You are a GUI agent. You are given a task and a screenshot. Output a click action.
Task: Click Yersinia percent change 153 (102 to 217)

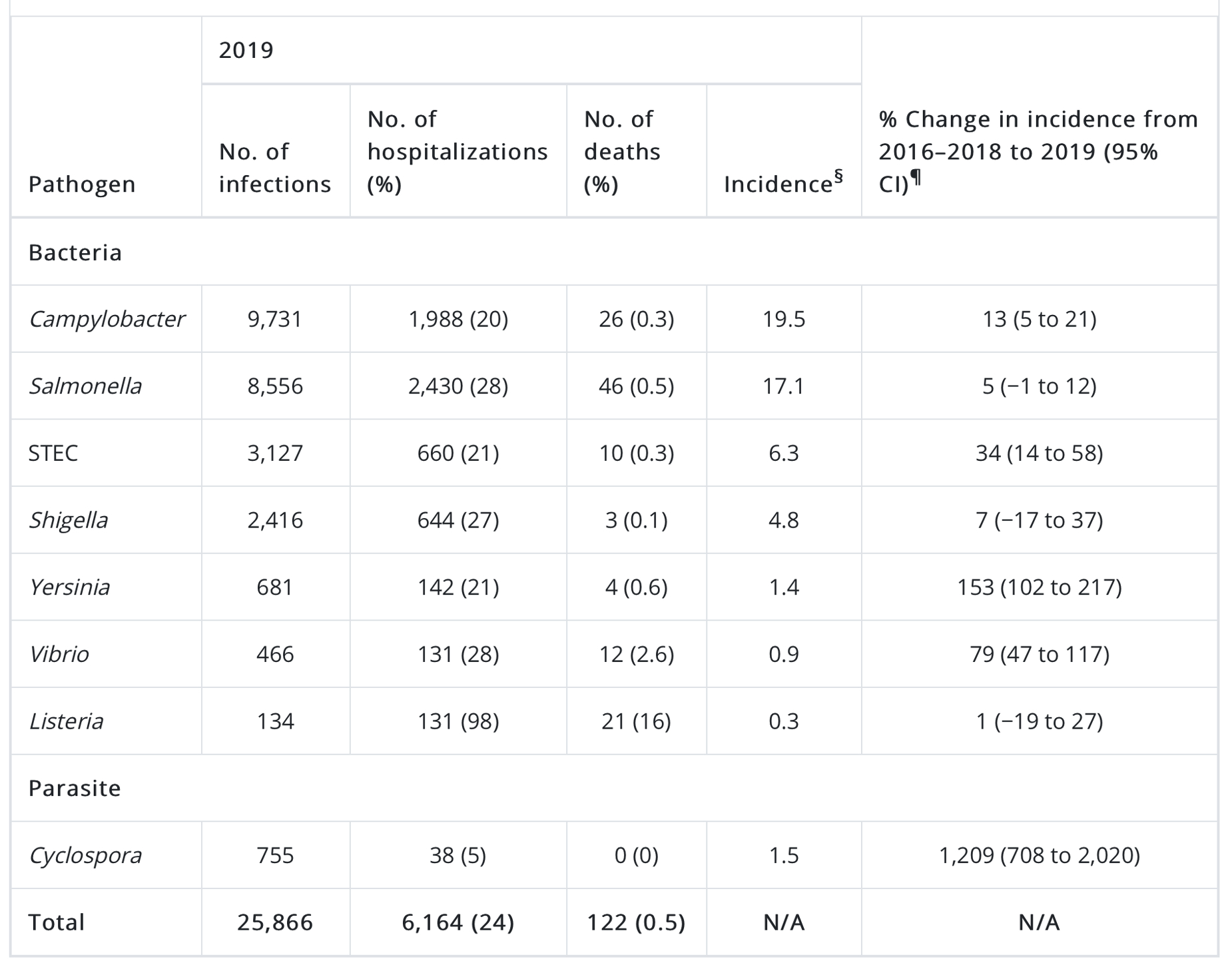[1040, 587]
